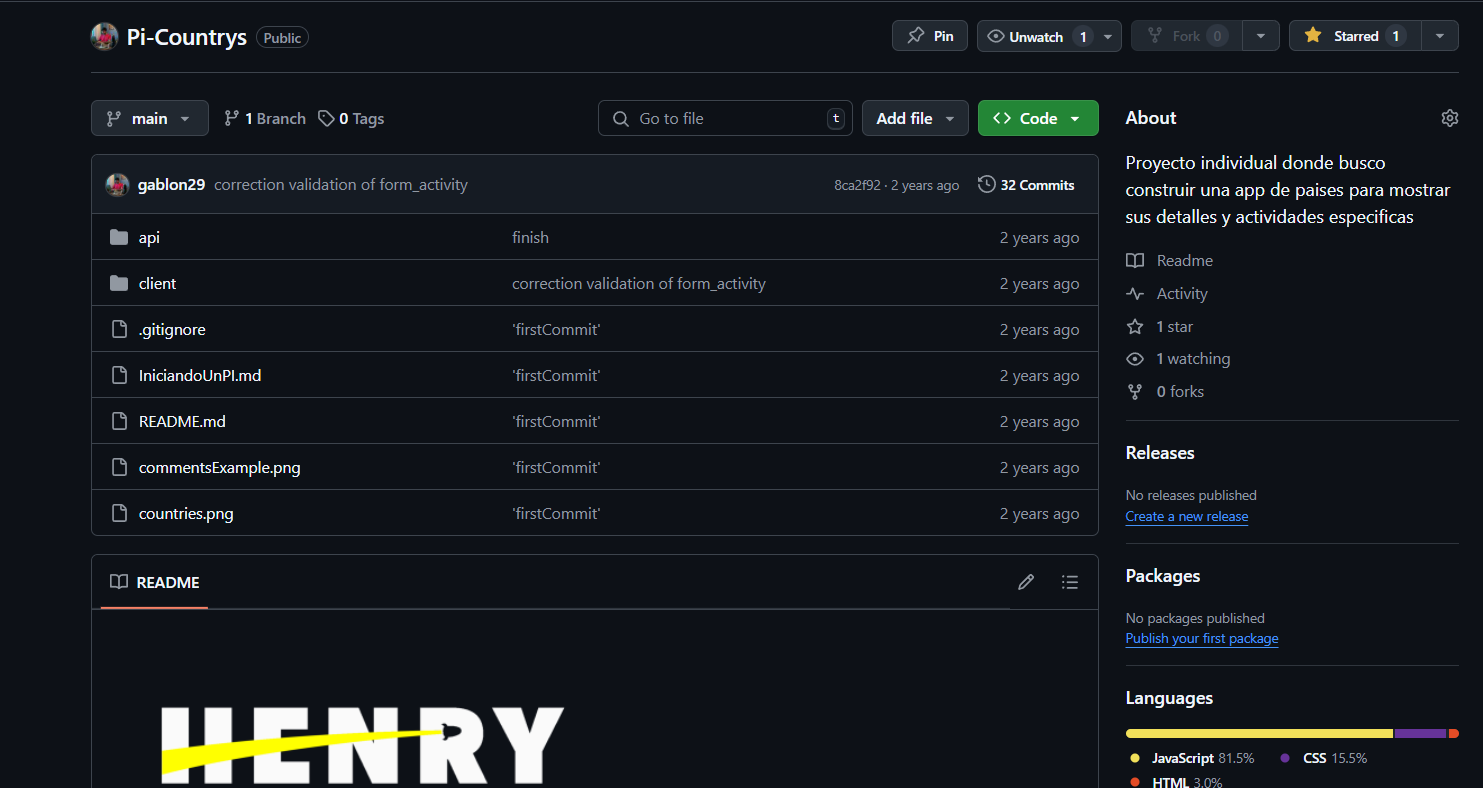Click the README edit pencil icon
The image size is (1483, 788).
1025,582
